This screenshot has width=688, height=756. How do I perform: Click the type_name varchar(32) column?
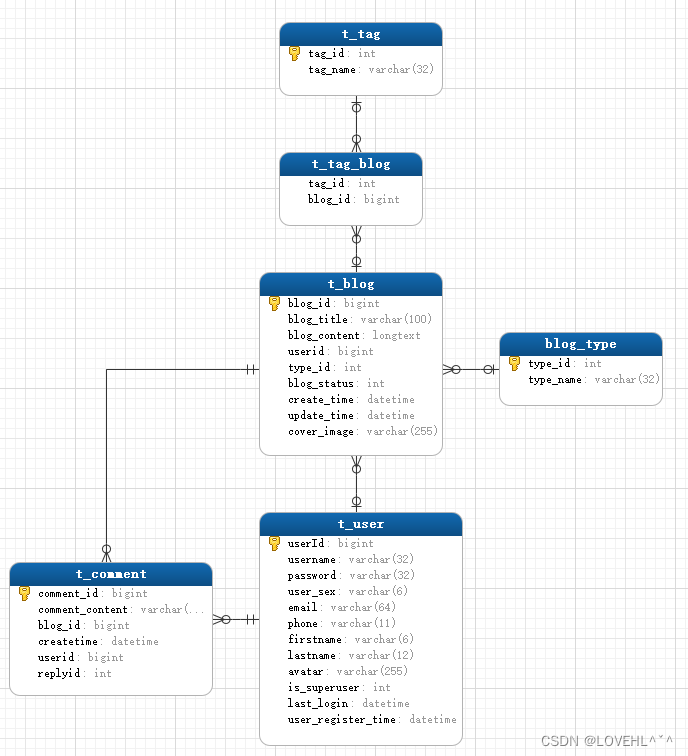pyautogui.click(x=594, y=379)
